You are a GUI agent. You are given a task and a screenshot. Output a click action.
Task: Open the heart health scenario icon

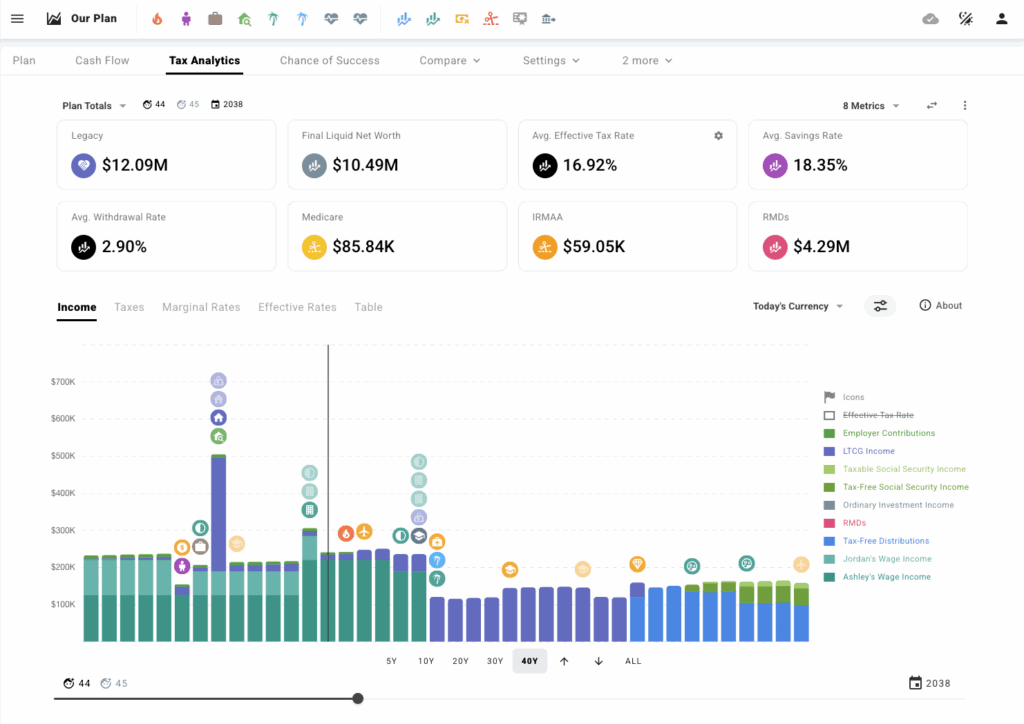click(330, 18)
